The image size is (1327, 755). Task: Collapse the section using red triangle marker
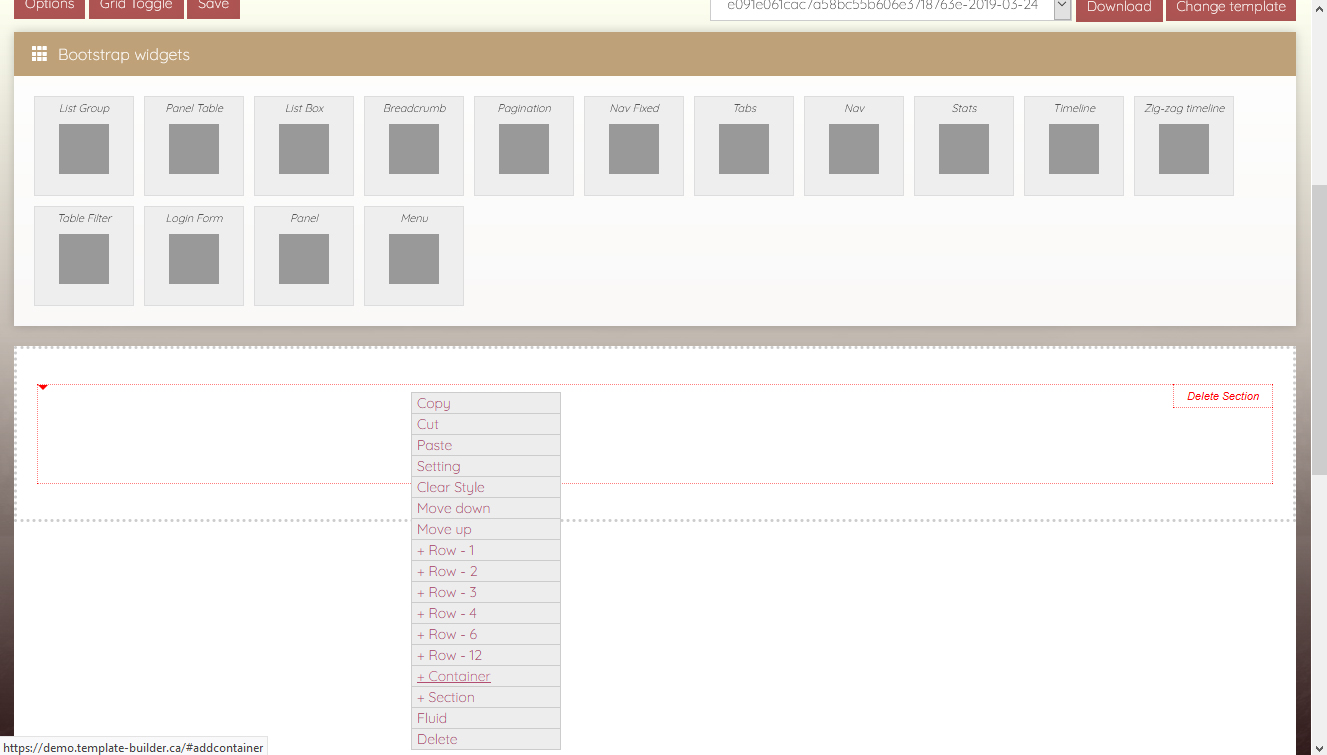(x=43, y=387)
